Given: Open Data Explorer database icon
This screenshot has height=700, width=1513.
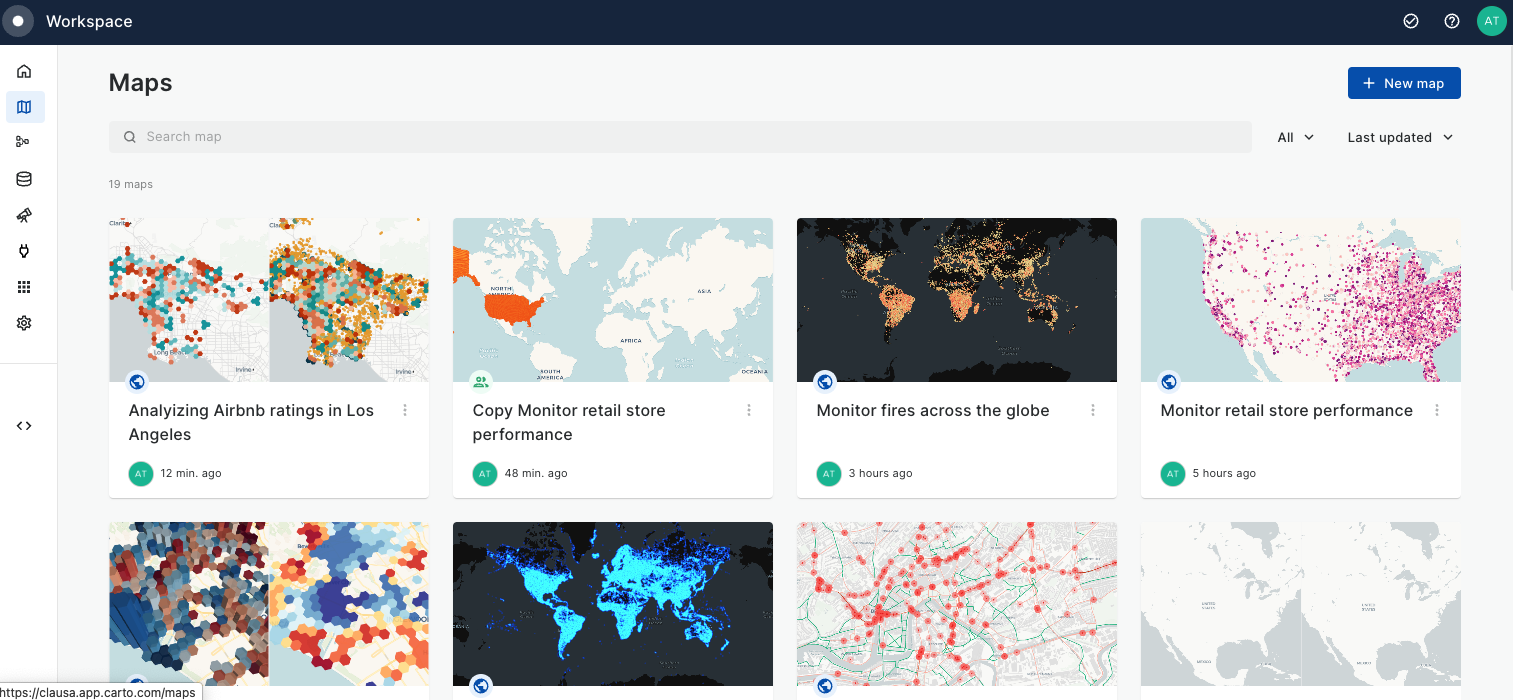Looking at the screenshot, I should [24, 179].
